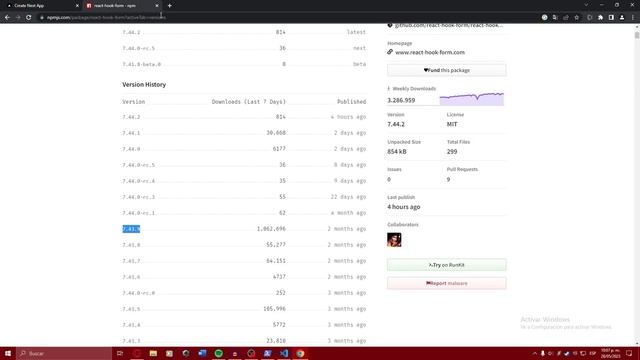Close the Create Next App tab

pyautogui.click(x=77, y=6)
